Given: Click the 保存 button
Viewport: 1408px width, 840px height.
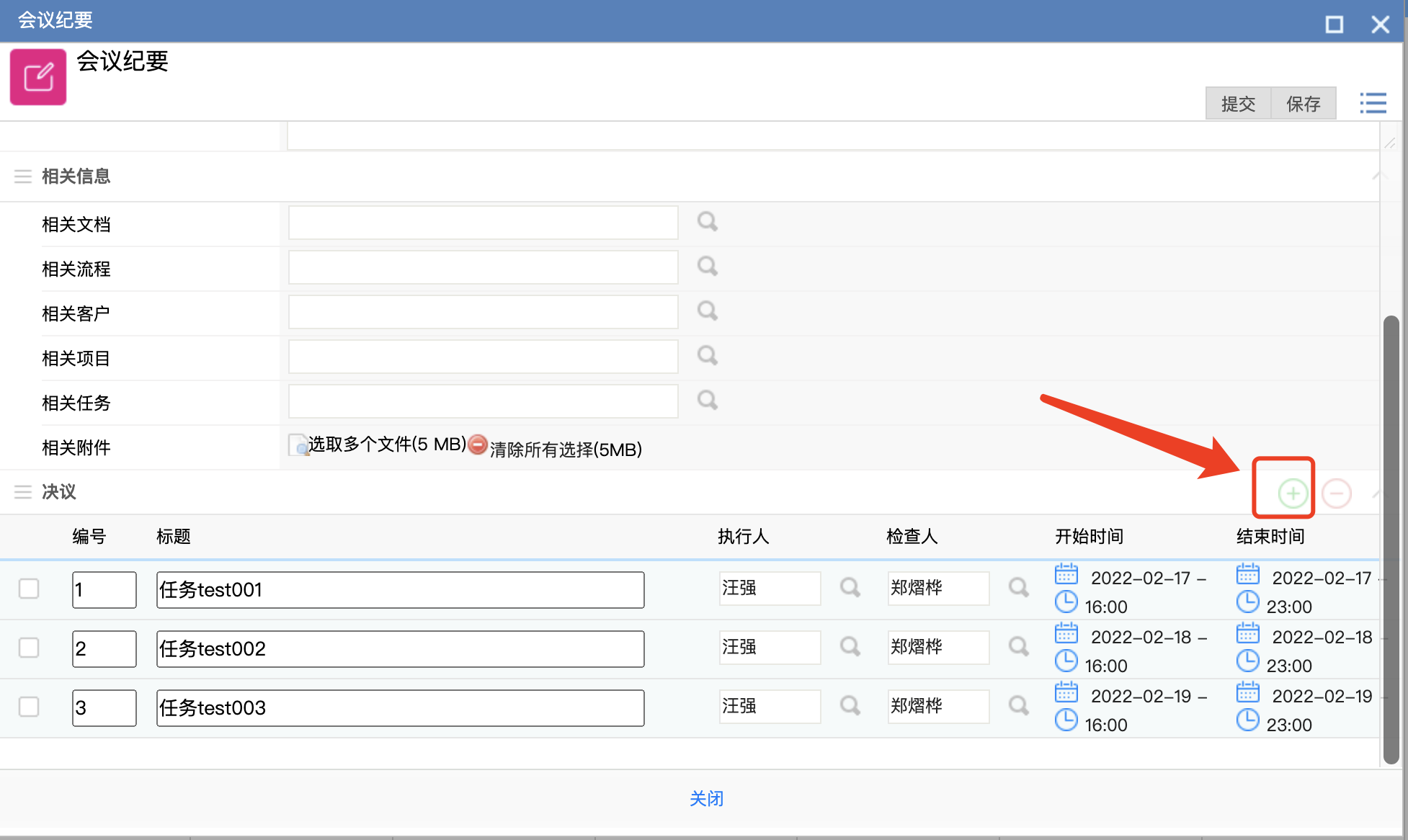Looking at the screenshot, I should click(1303, 104).
